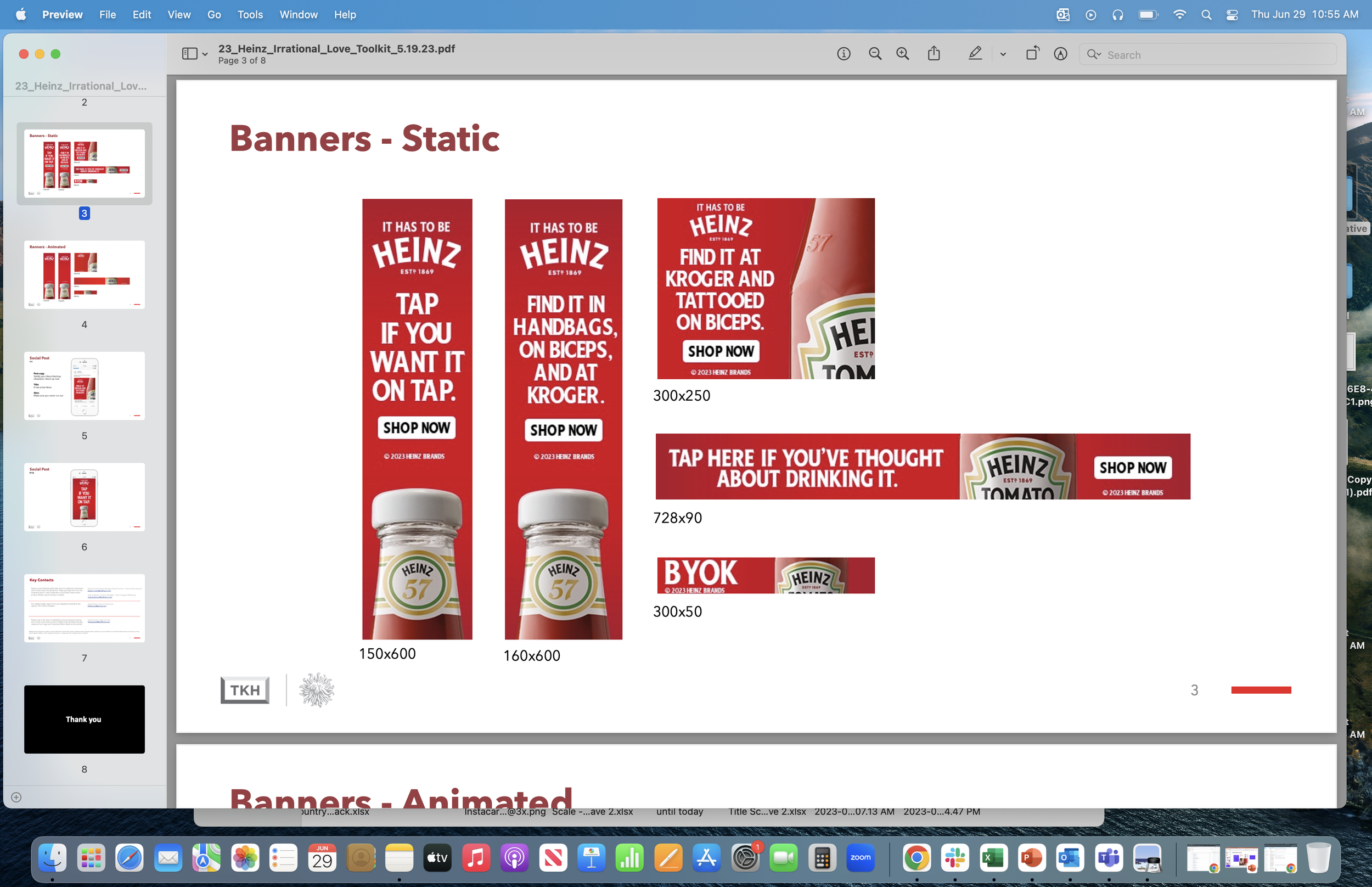This screenshot has width=1372, height=887.
Task: Click the 160x600 banner image
Action: click(563, 419)
